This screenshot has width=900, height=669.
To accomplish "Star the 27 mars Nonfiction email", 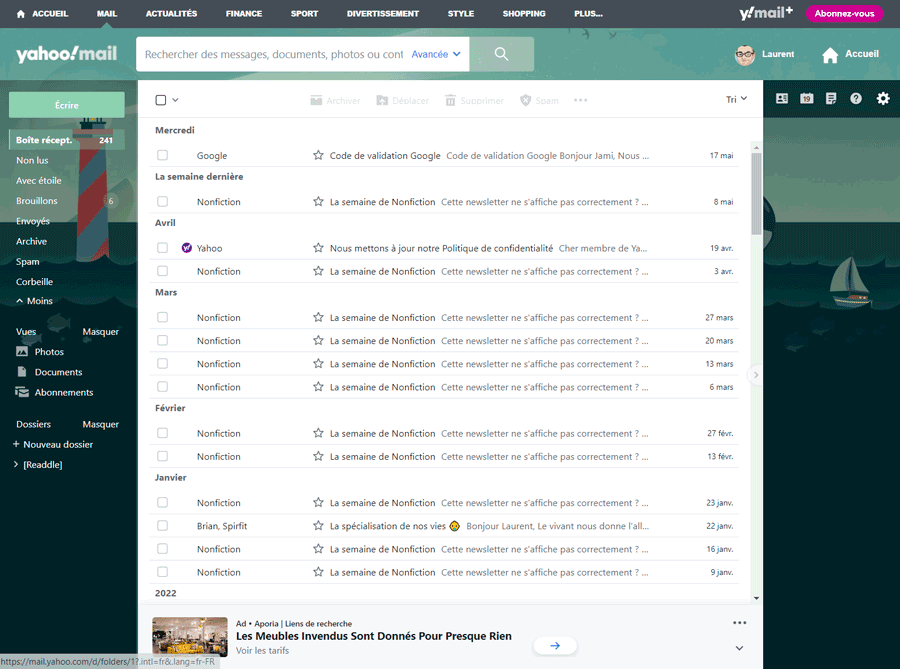I will (318, 317).
